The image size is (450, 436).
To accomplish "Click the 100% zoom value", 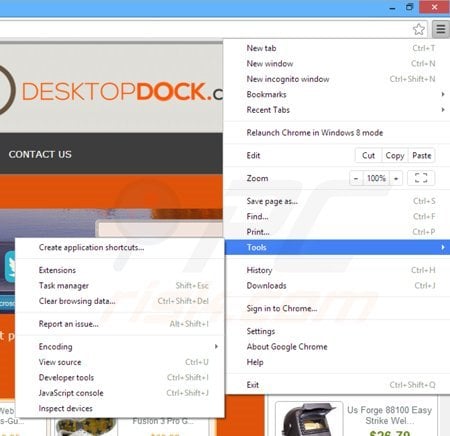I will pos(376,179).
